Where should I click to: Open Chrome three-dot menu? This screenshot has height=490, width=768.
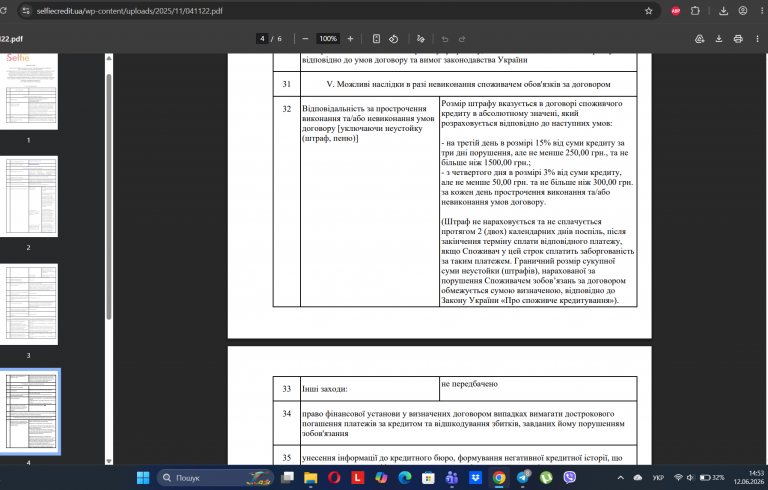pyautogui.click(x=762, y=11)
